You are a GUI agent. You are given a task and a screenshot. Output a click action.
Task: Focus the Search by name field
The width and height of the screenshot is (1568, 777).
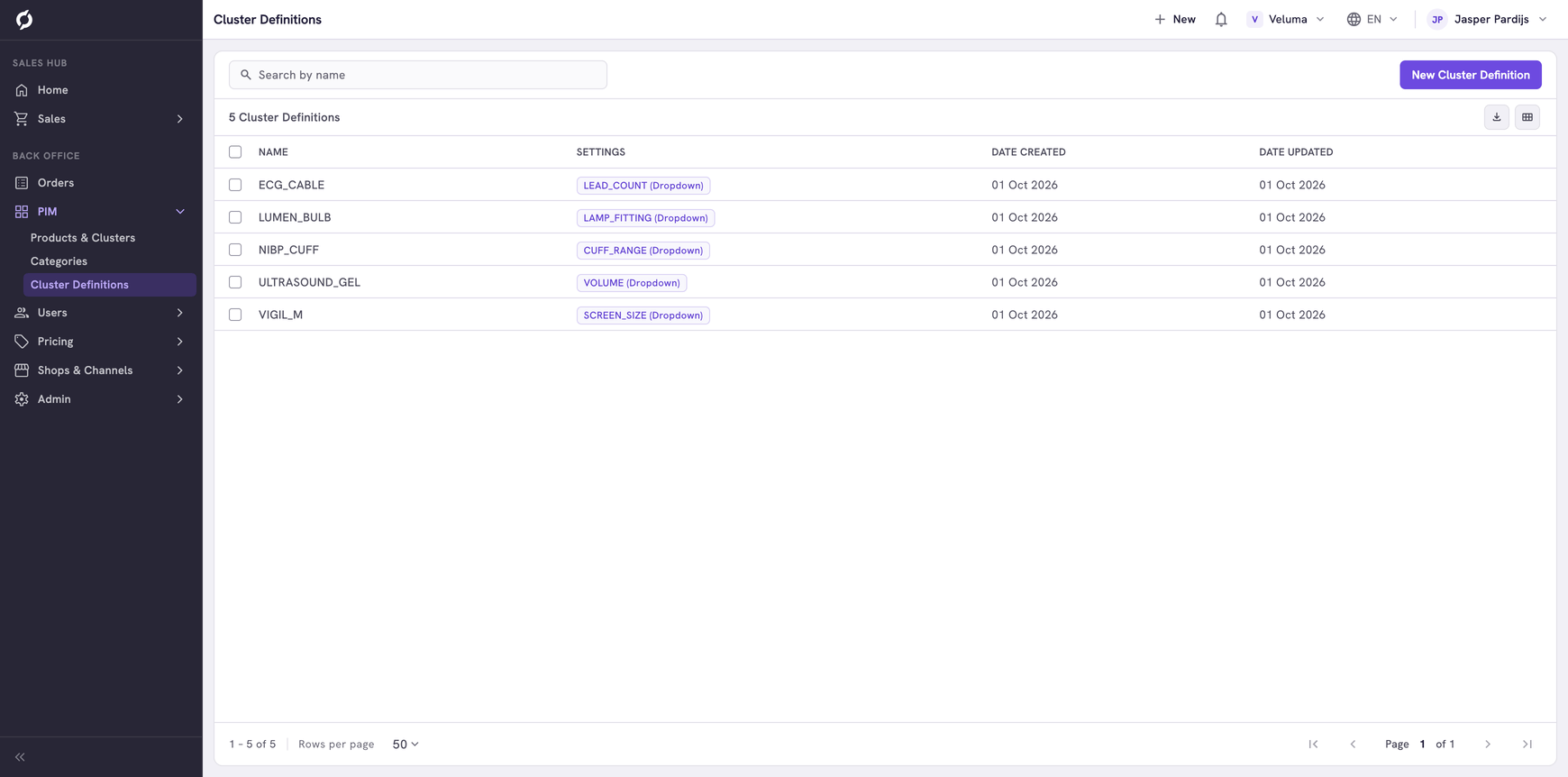click(x=418, y=75)
